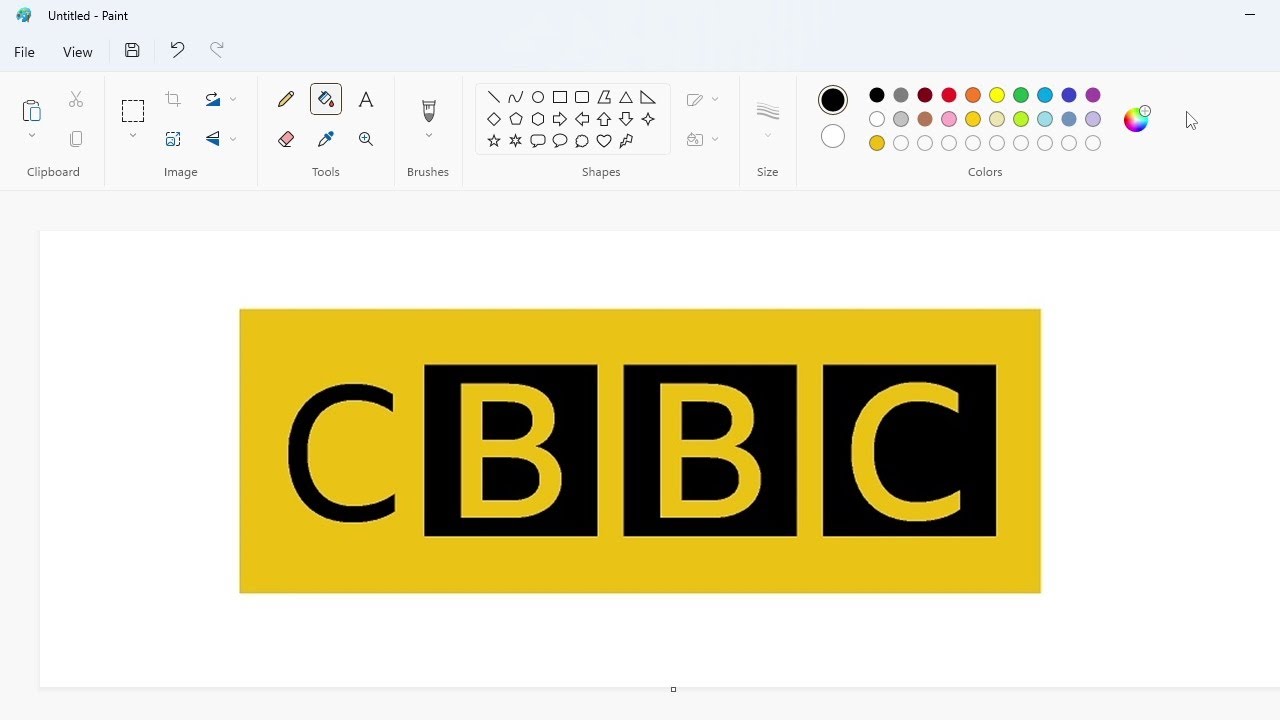Image resolution: width=1280 pixels, height=720 pixels.
Task: Select the Five-point star shape
Action: tap(494, 141)
